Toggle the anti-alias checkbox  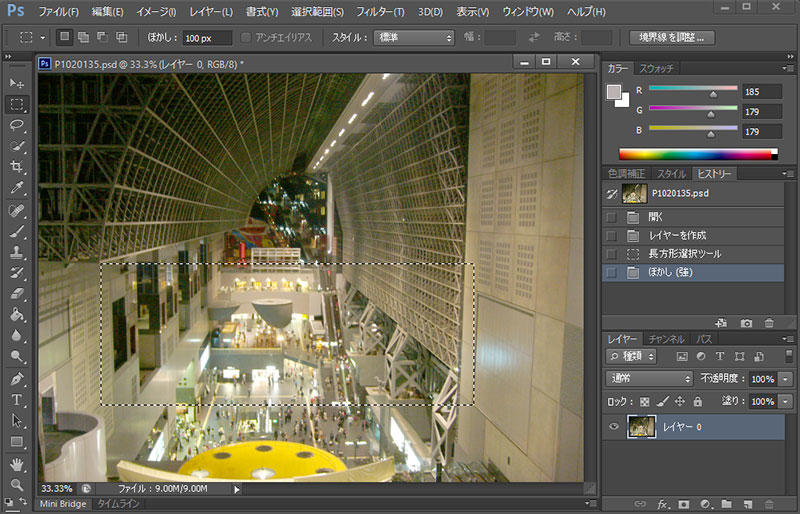(246, 37)
